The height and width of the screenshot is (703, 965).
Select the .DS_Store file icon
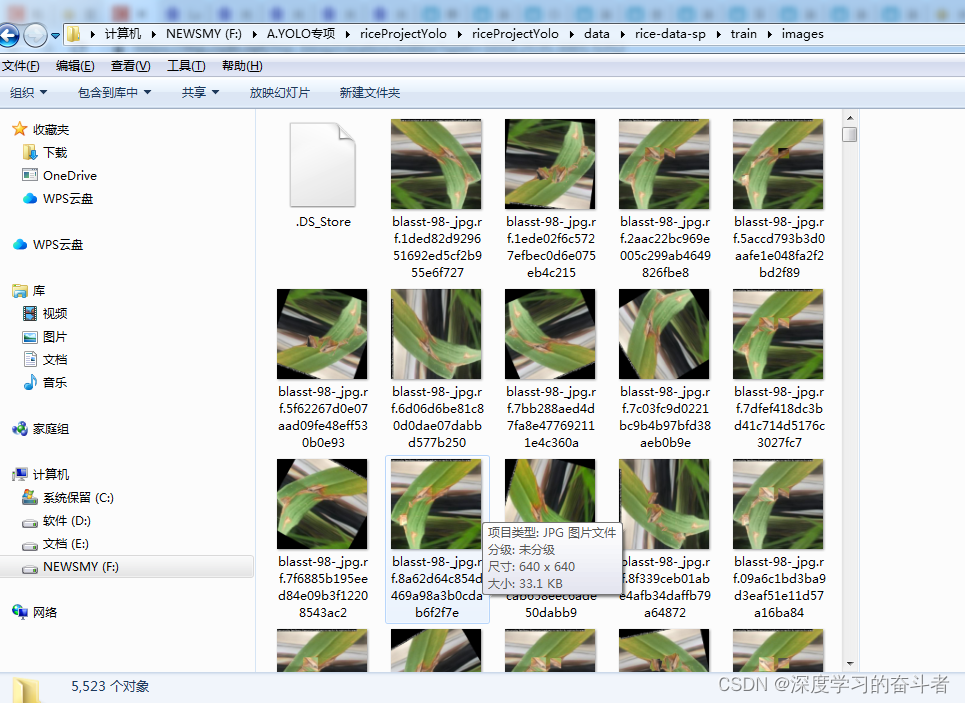322,164
